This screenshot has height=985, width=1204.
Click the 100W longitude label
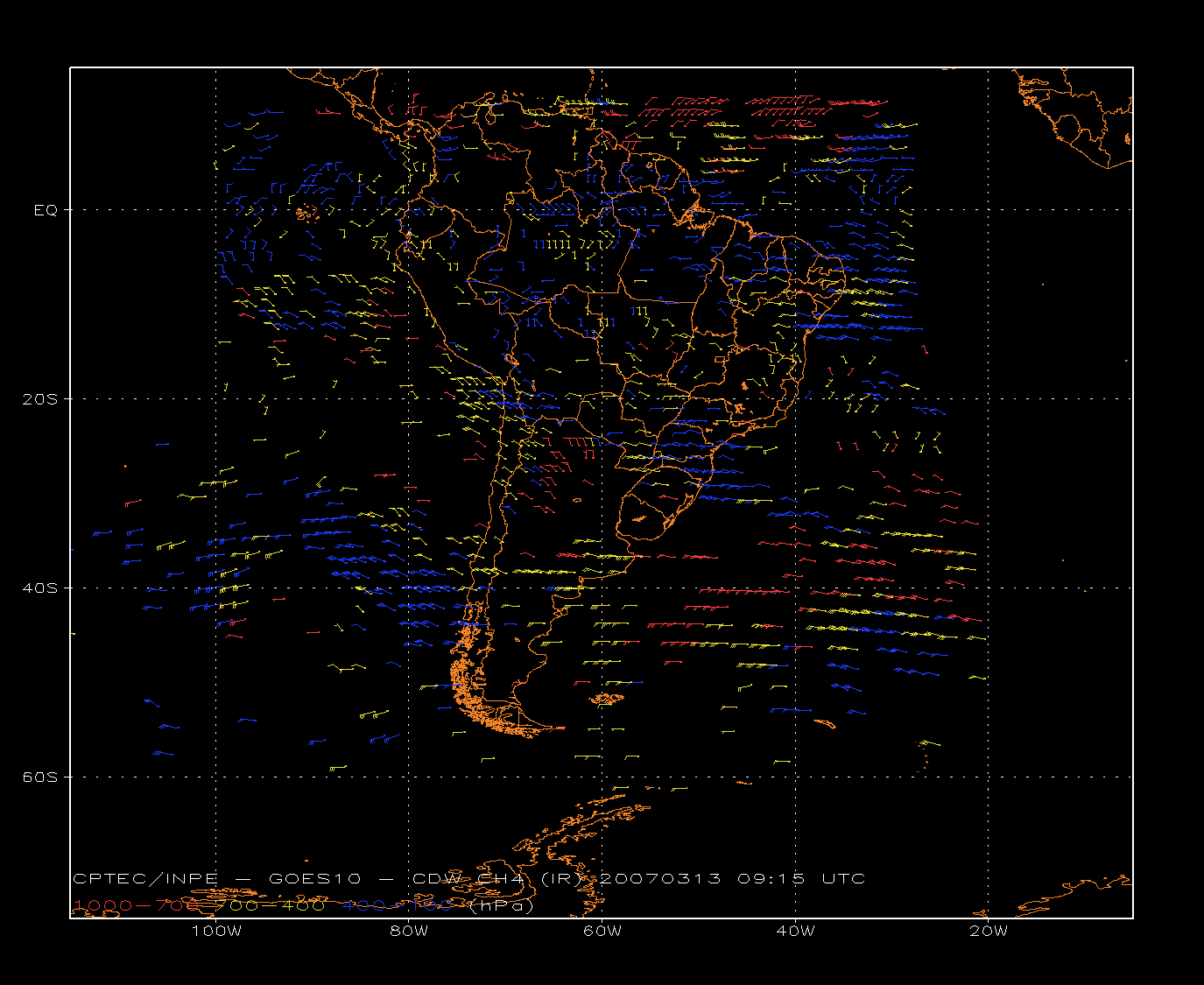[x=216, y=932]
